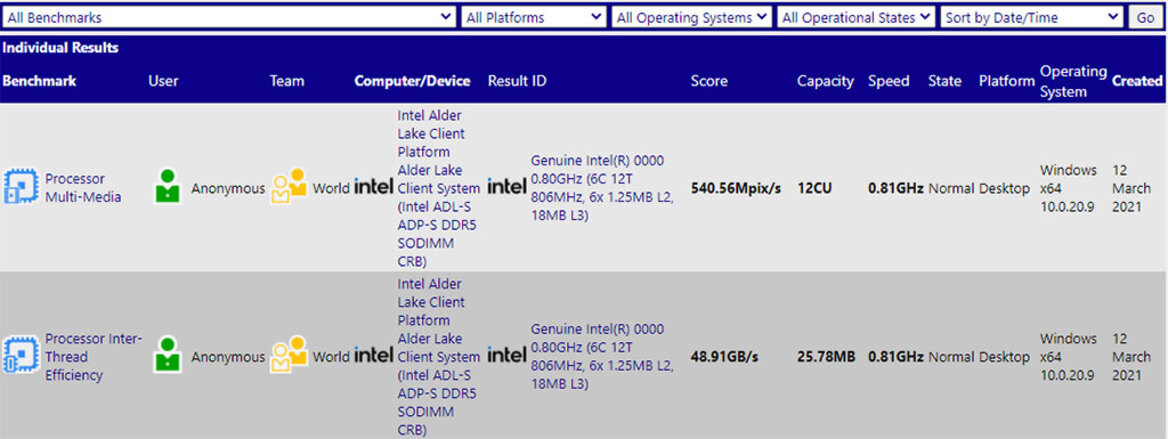
Task: Sort by the Created column header
Action: [x=1137, y=81]
